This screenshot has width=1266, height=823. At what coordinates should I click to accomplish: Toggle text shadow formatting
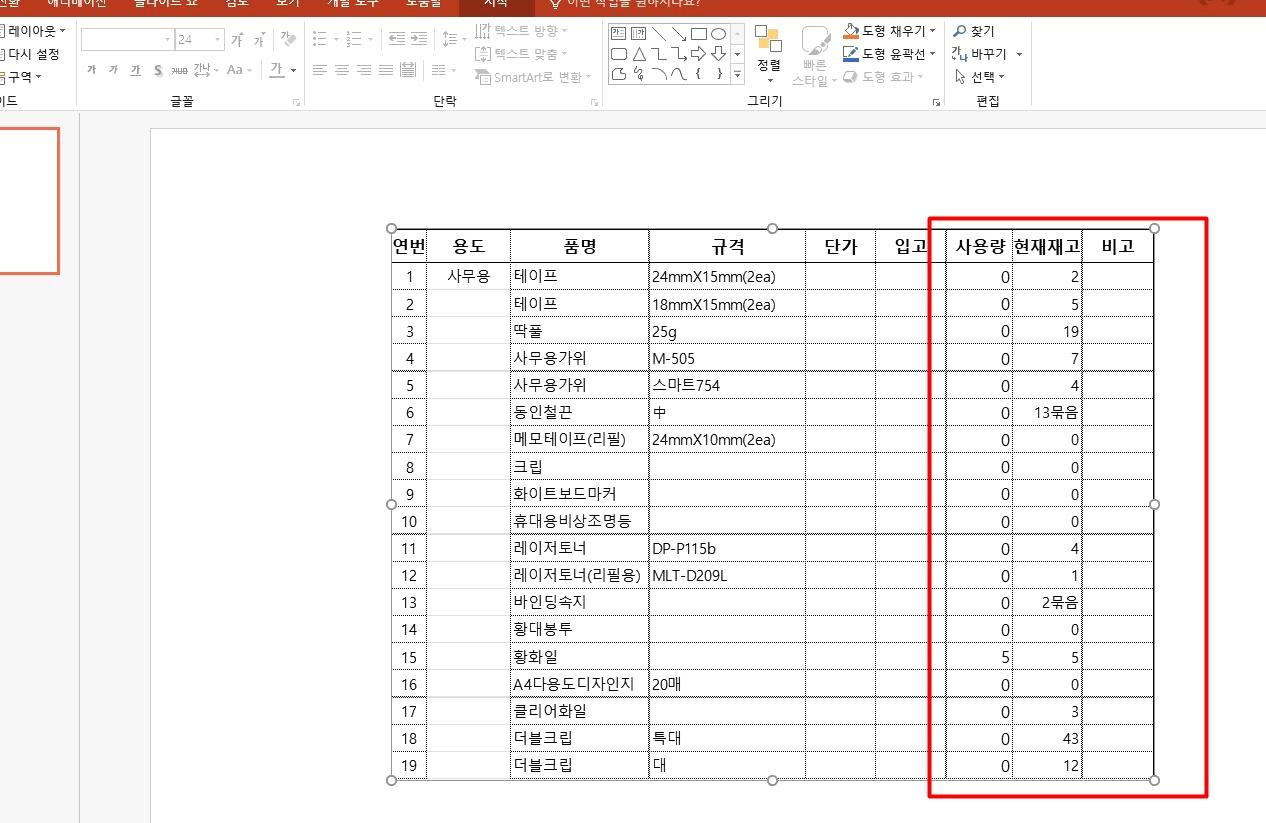[x=158, y=70]
